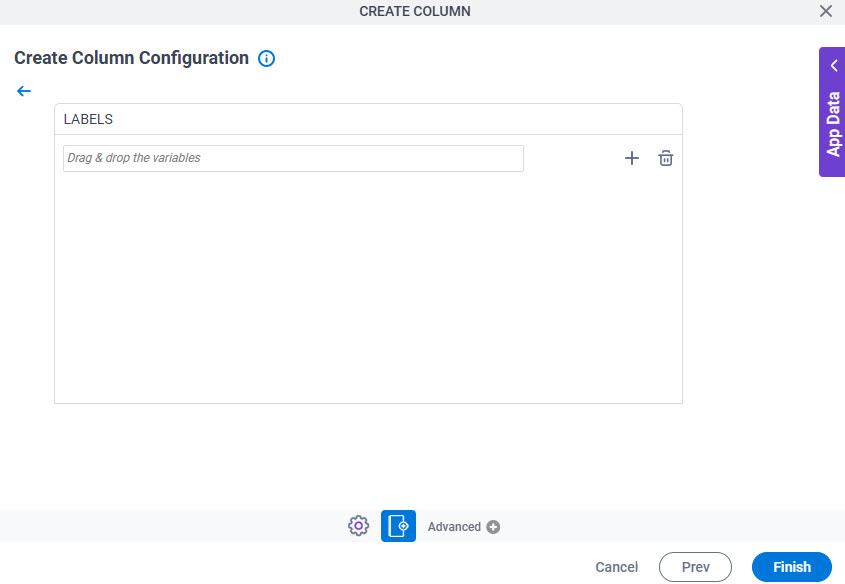Viewport: 845px width, 584px height.
Task: Go back using the blue left arrow
Action: 24,91
